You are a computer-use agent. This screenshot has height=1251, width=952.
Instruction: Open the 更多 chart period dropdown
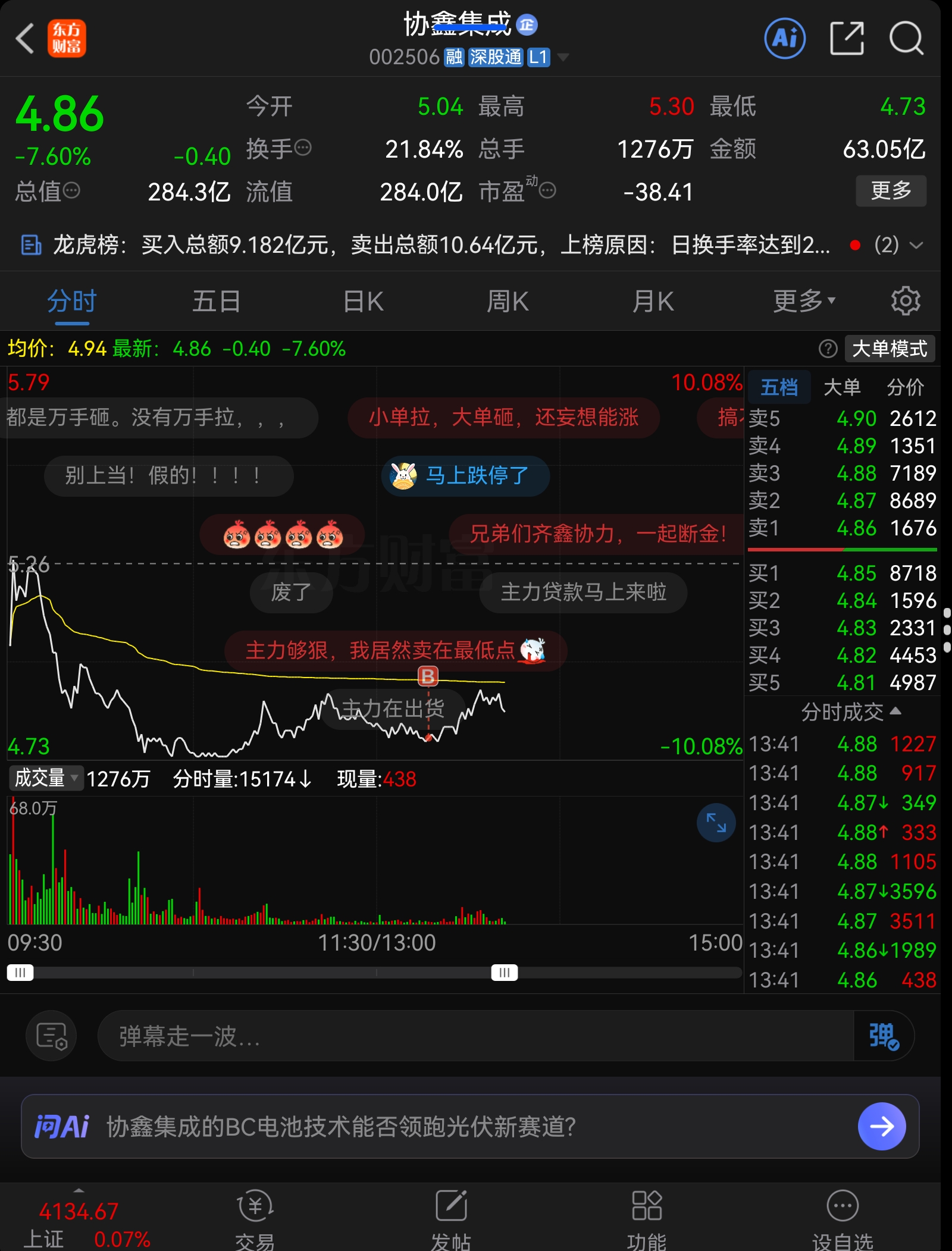point(804,301)
